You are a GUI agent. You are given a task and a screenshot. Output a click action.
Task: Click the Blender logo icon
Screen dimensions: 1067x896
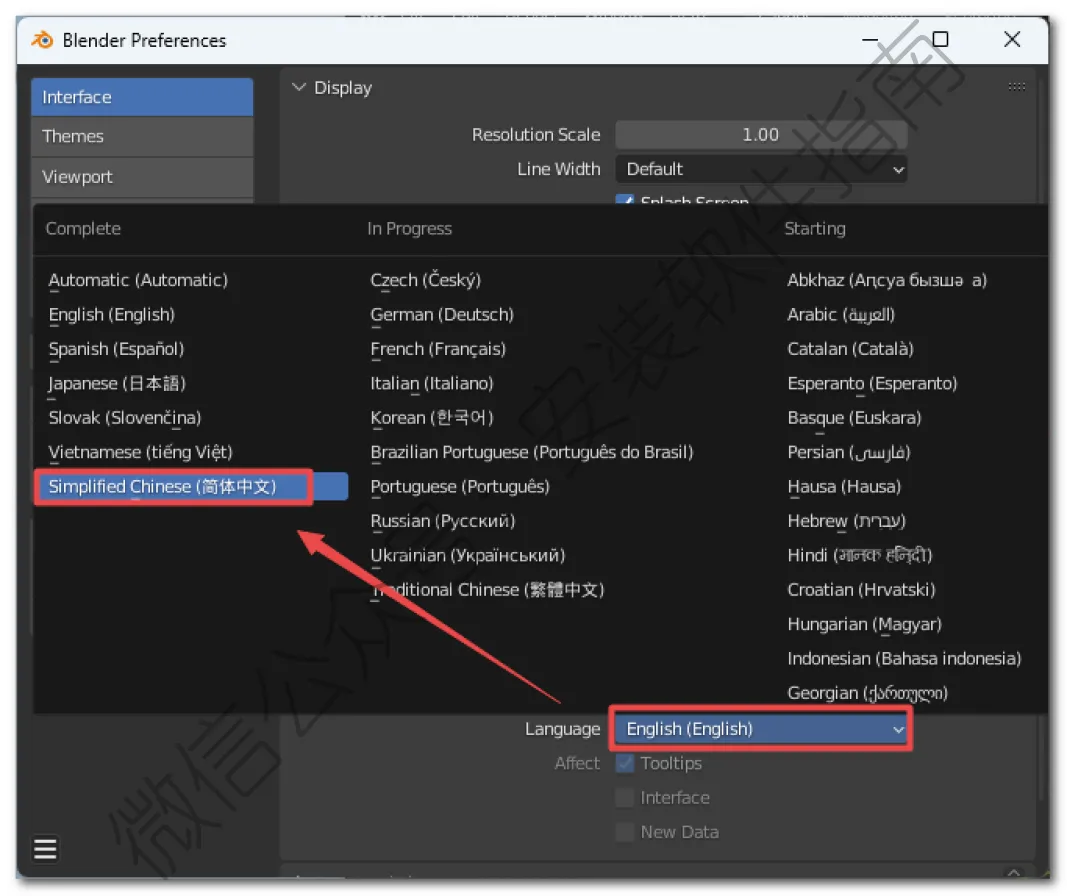pos(42,40)
